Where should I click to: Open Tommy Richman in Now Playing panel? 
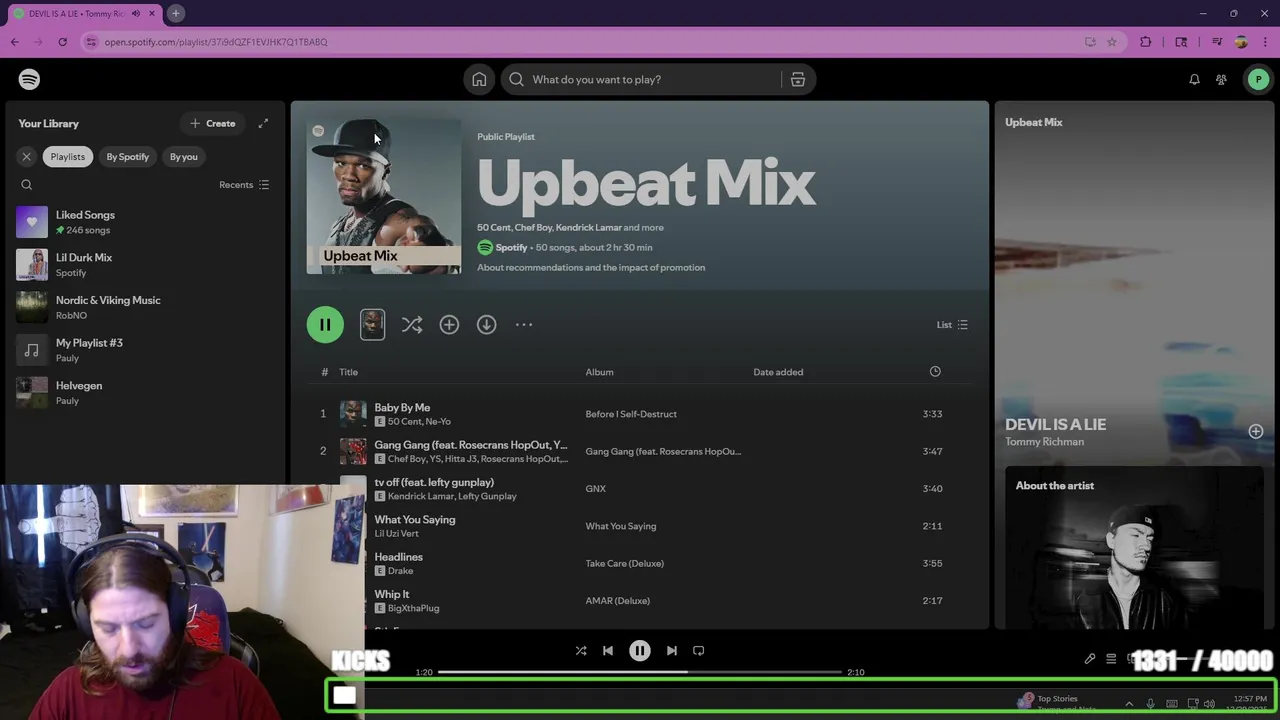(x=1044, y=442)
